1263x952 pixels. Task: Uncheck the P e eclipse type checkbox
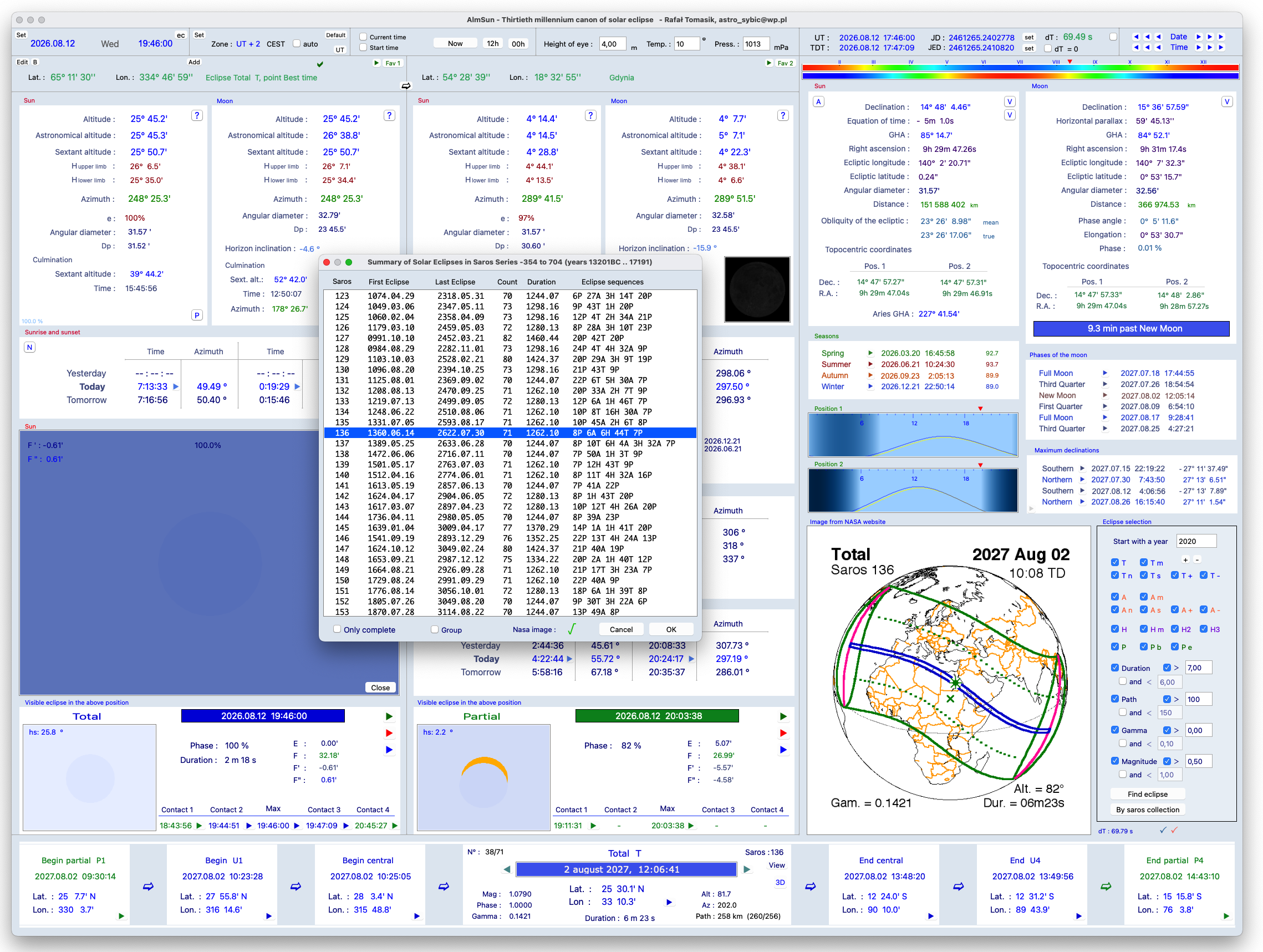coord(1174,646)
